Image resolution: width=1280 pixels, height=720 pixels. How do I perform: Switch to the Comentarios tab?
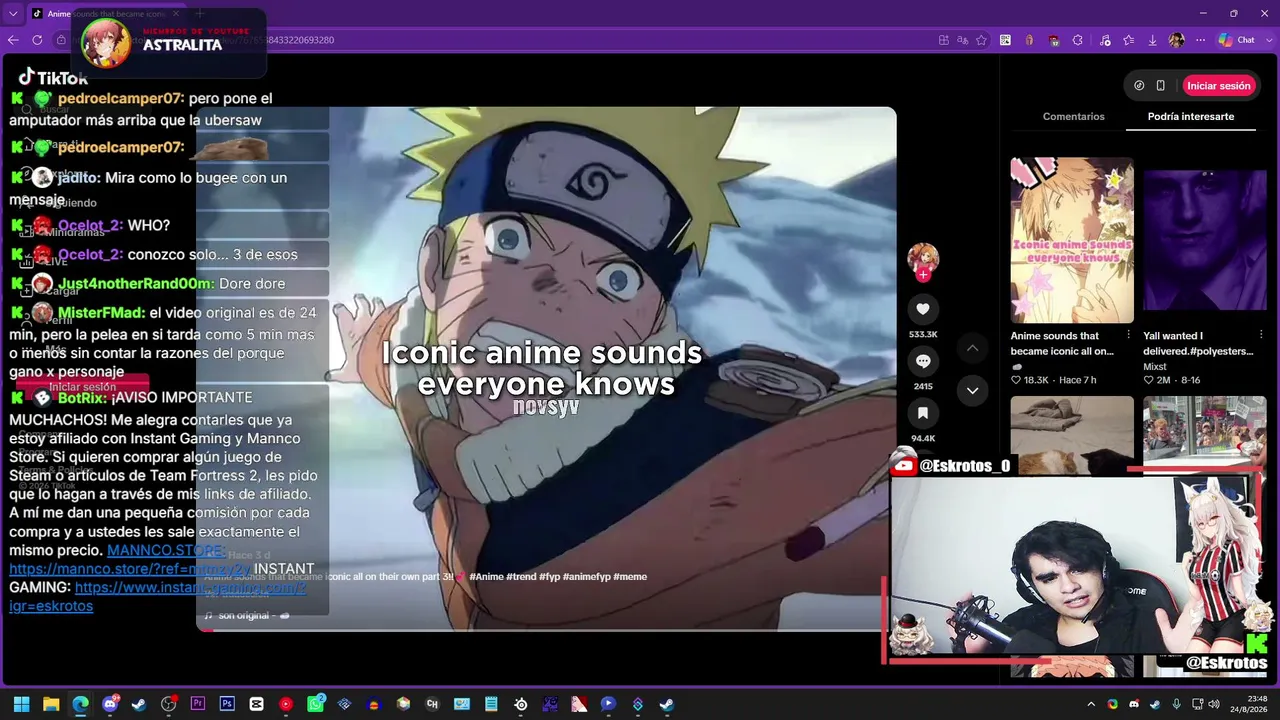(x=1073, y=117)
